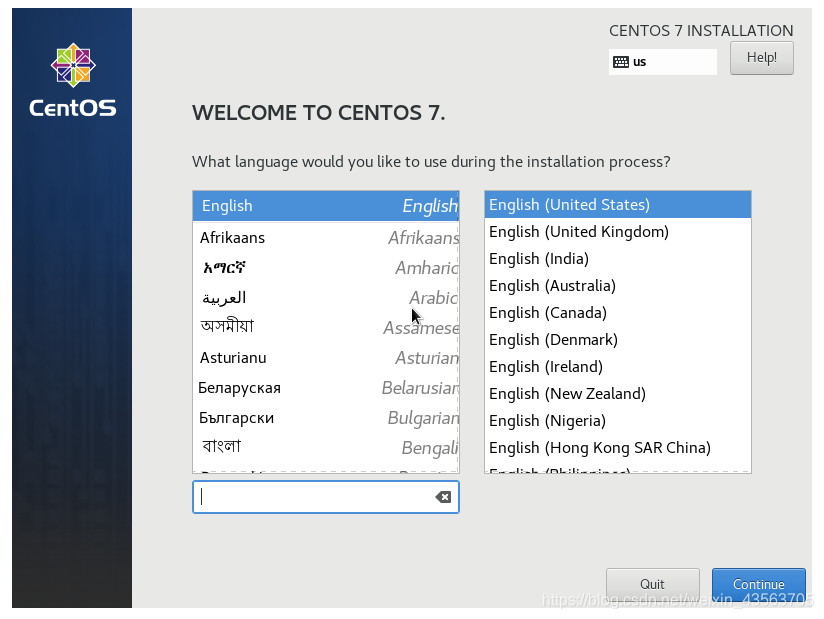Clear the language search field with the backspace icon
Screen dimensions: 824x619
tap(443, 497)
